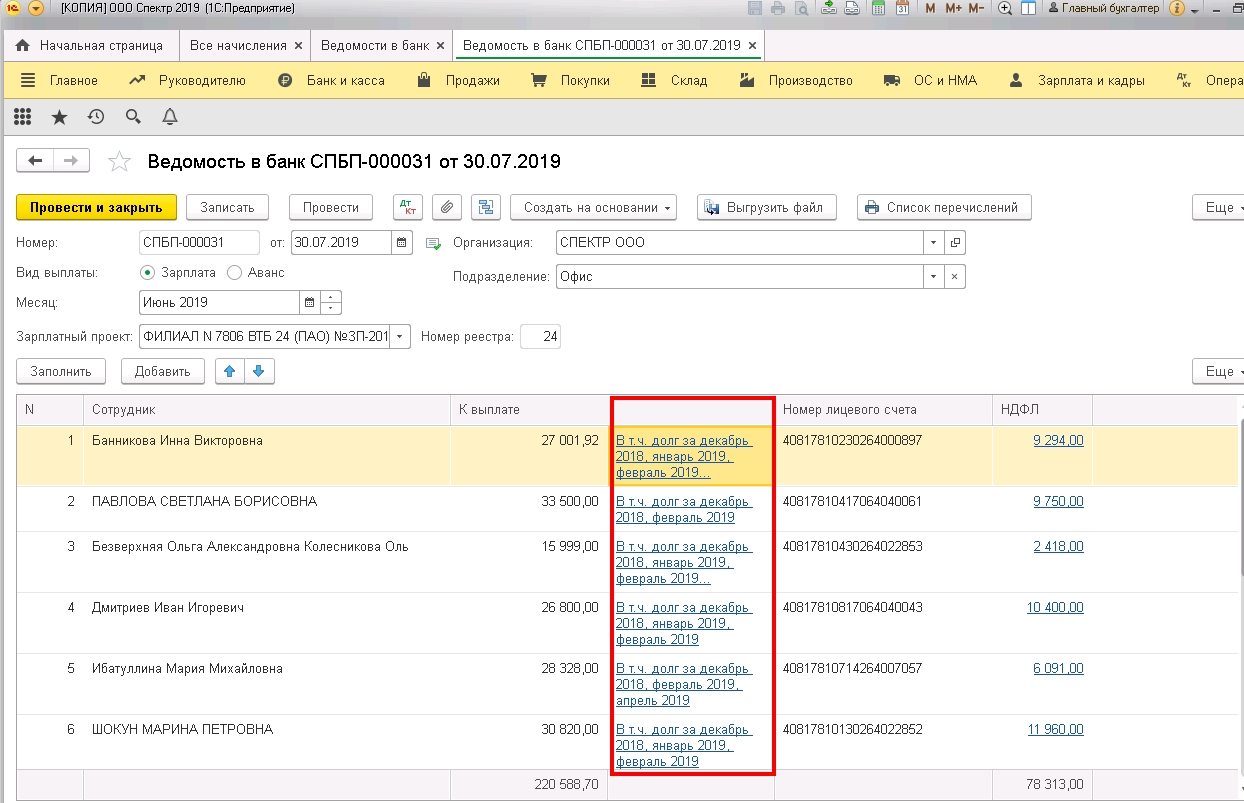Screen dimensions: 1244x803
Task: Open calendar picker for document date
Action: point(402,243)
